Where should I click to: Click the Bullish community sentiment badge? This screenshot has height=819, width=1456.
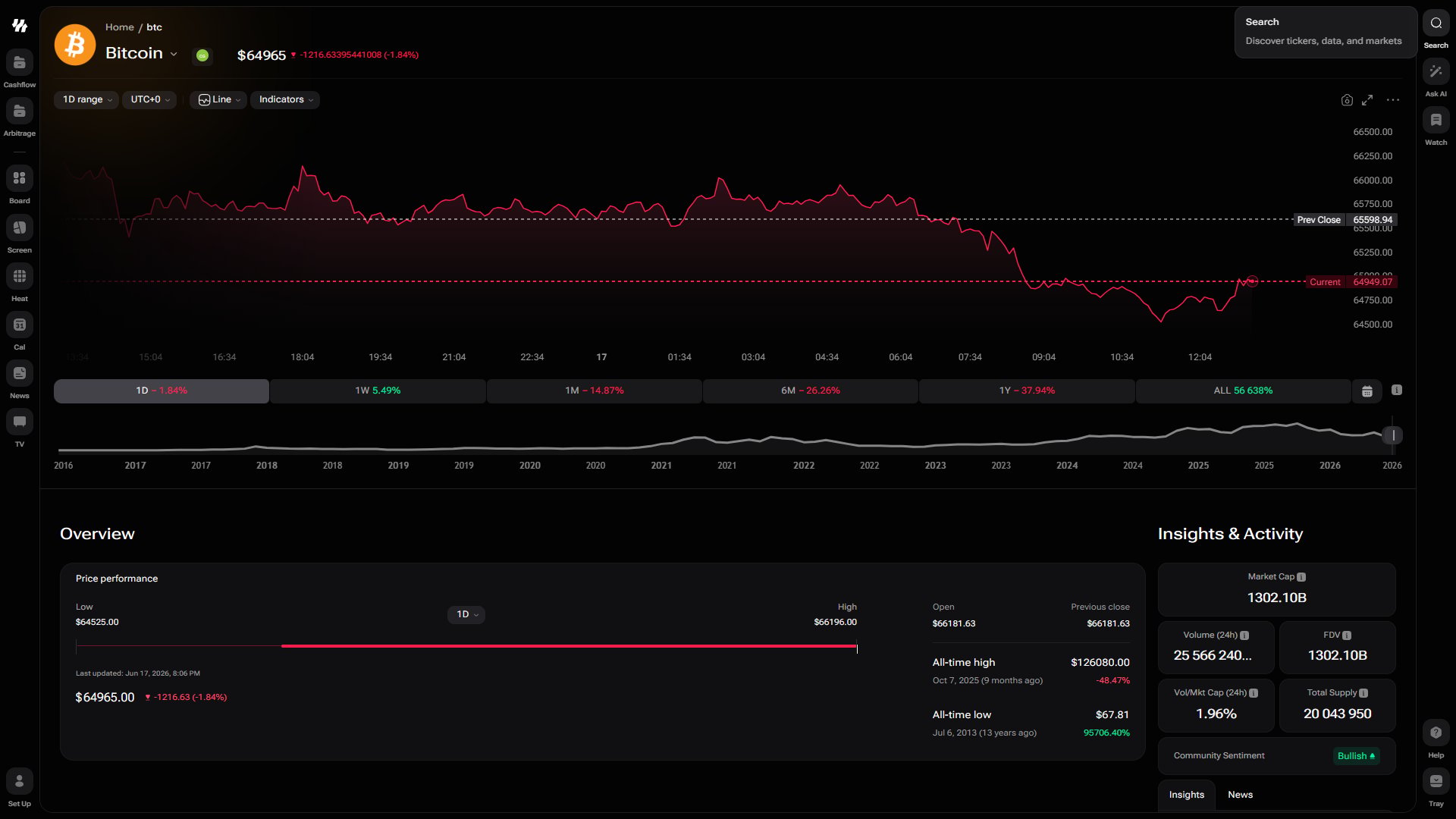1356,756
